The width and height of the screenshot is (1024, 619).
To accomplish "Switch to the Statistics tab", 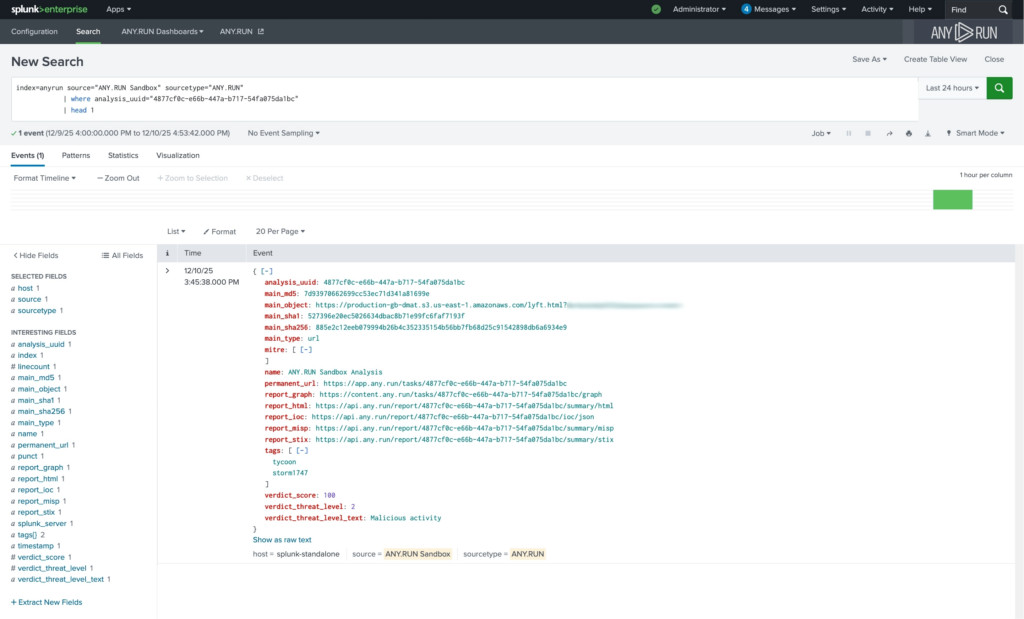I will pos(123,155).
